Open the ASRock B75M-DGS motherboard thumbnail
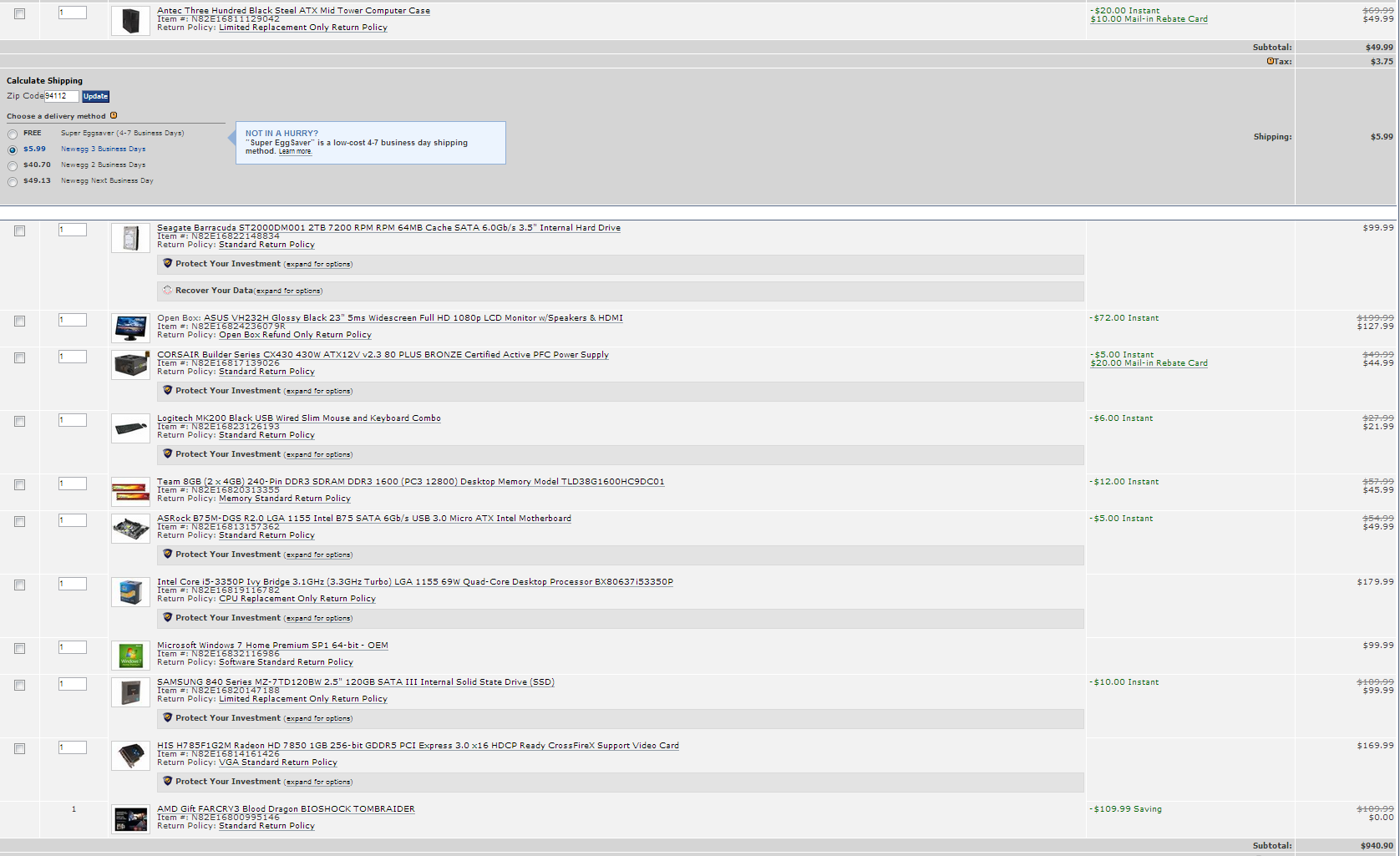The image size is (1400, 856). click(x=130, y=529)
